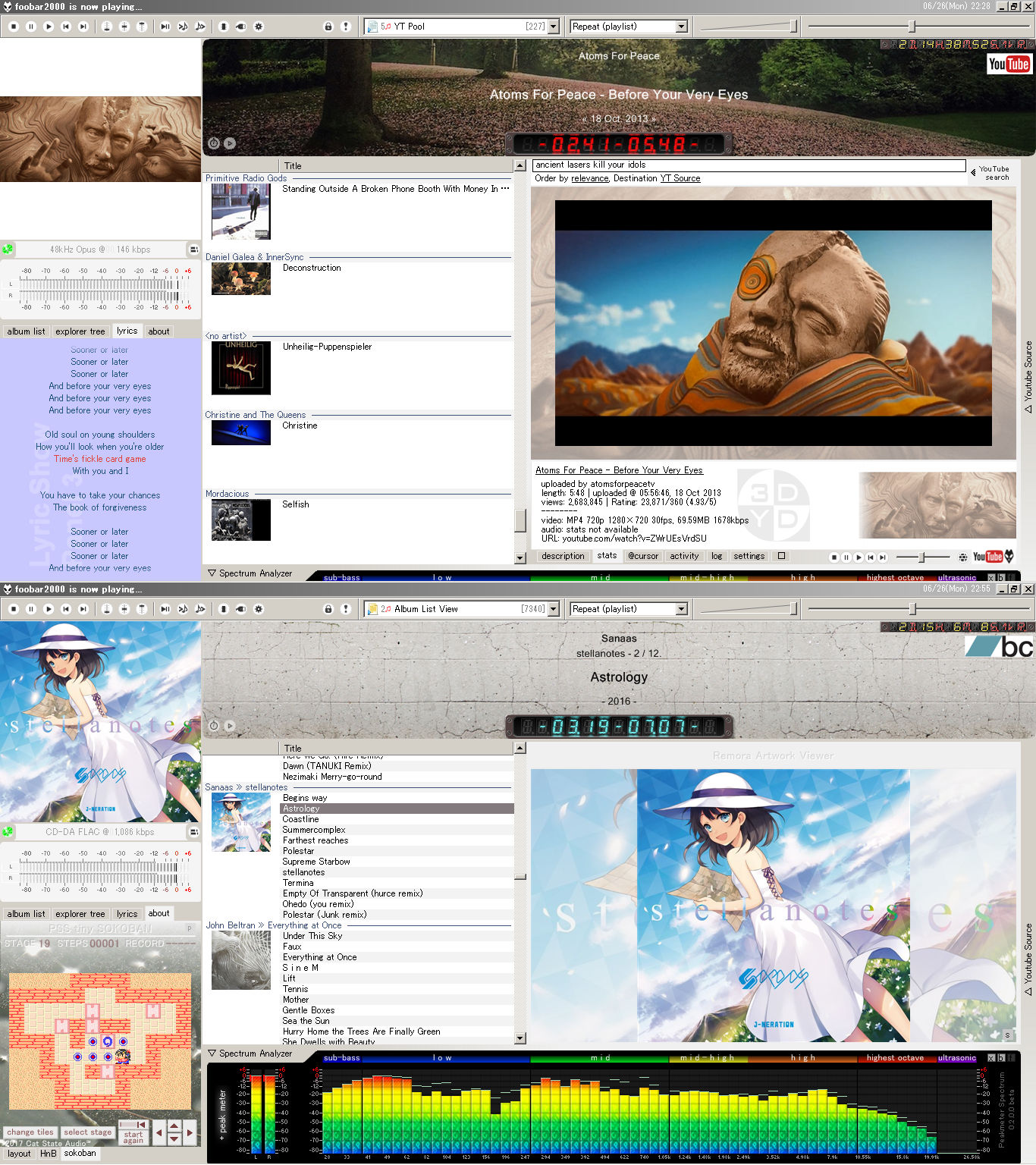Image resolution: width=1036 pixels, height=1165 pixels.
Task: Stop playback in the bottom window toolbar
Action: click(13, 609)
